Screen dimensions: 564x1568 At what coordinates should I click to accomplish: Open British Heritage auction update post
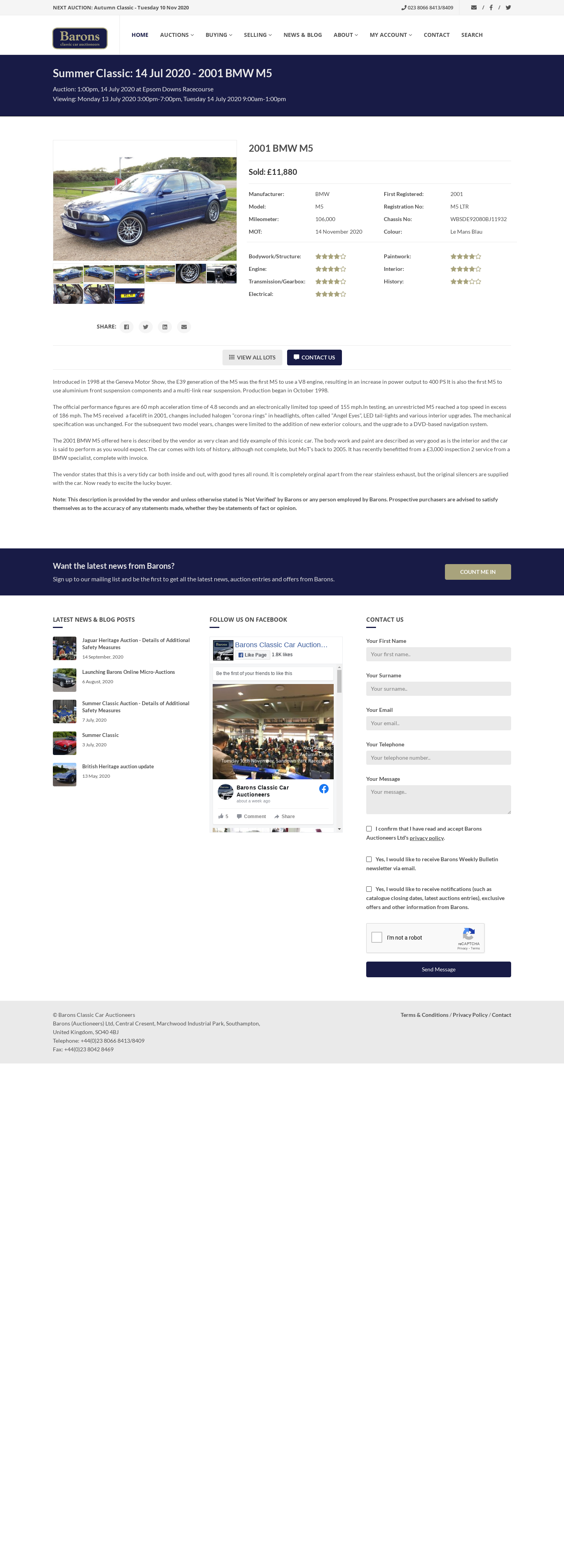tap(118, 766)
